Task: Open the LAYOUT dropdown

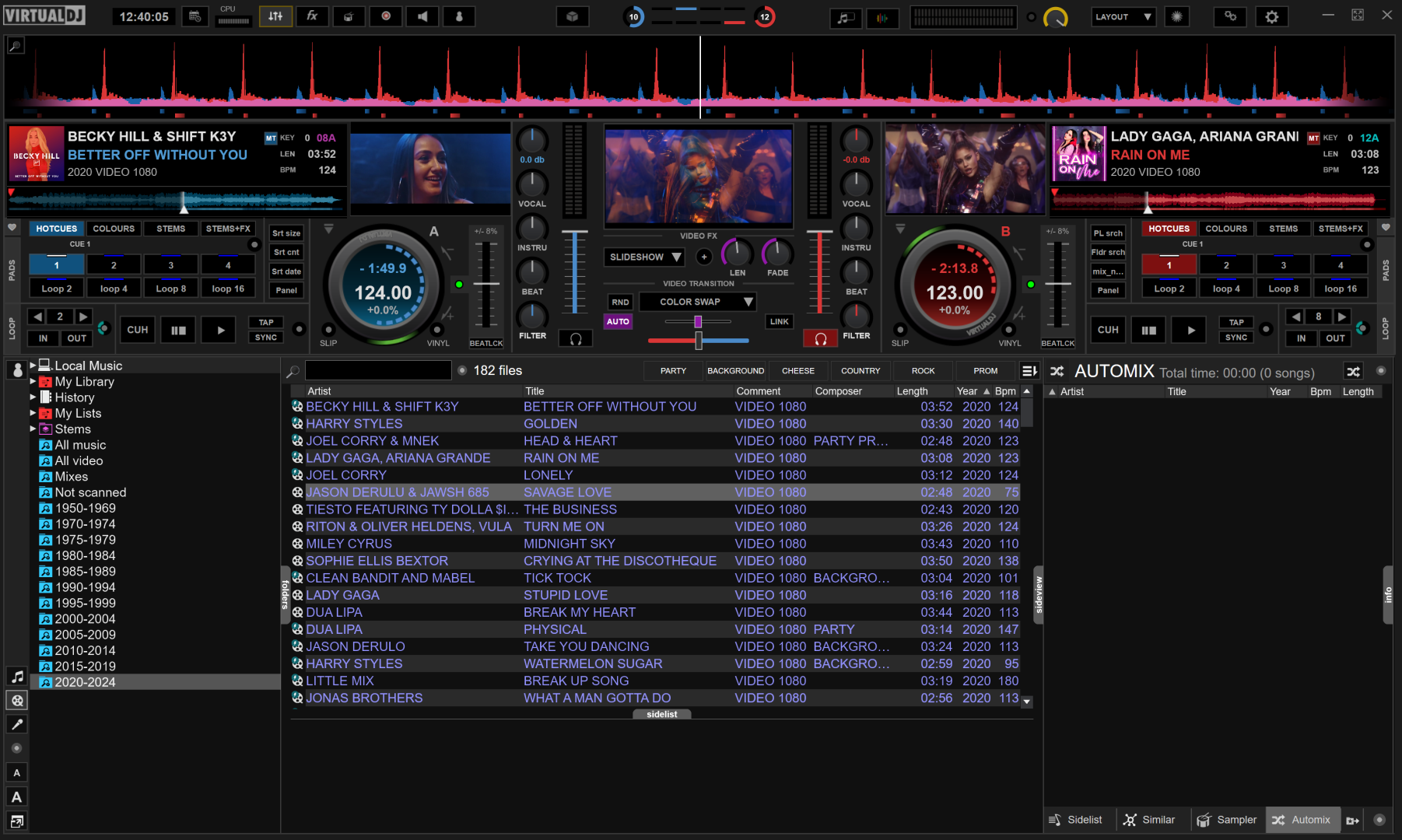Action: (x=1123, y=16)
